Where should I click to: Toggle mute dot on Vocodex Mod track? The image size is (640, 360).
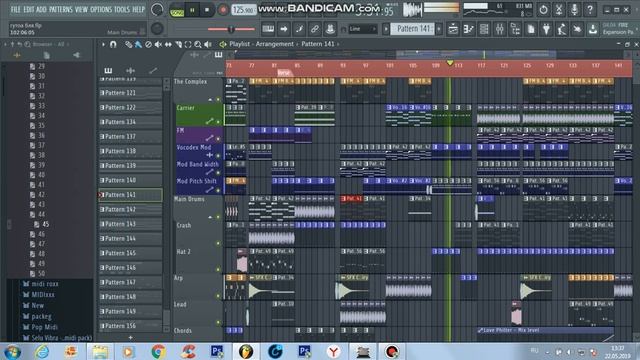[x=218, y=156]
